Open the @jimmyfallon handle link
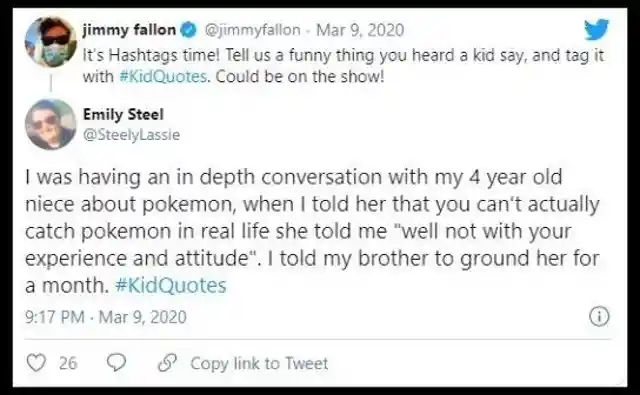Image resolution: width=640 pixels, height=395 pixels. (252, 30)
